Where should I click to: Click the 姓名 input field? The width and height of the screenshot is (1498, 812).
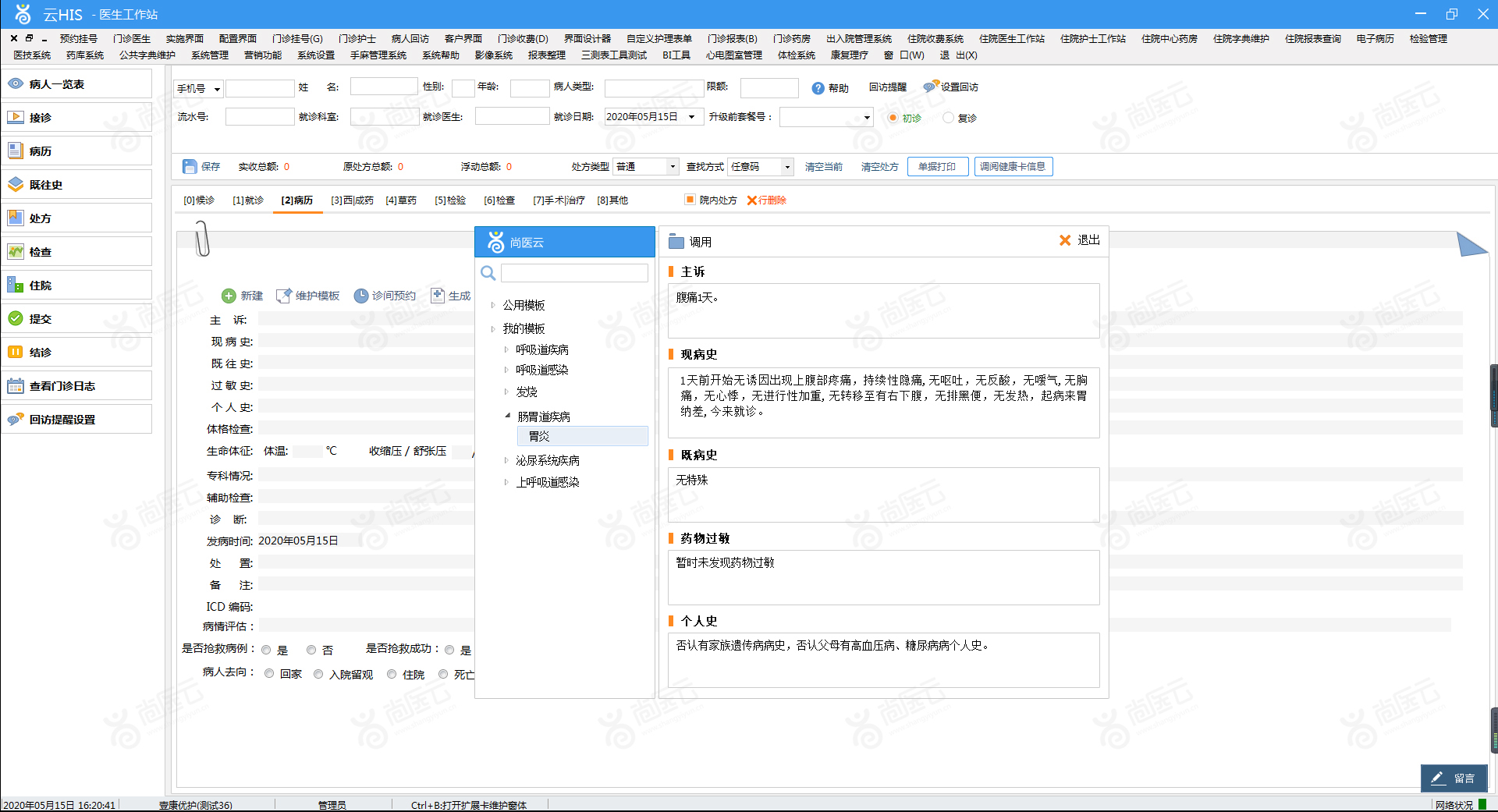pos(384,87)
